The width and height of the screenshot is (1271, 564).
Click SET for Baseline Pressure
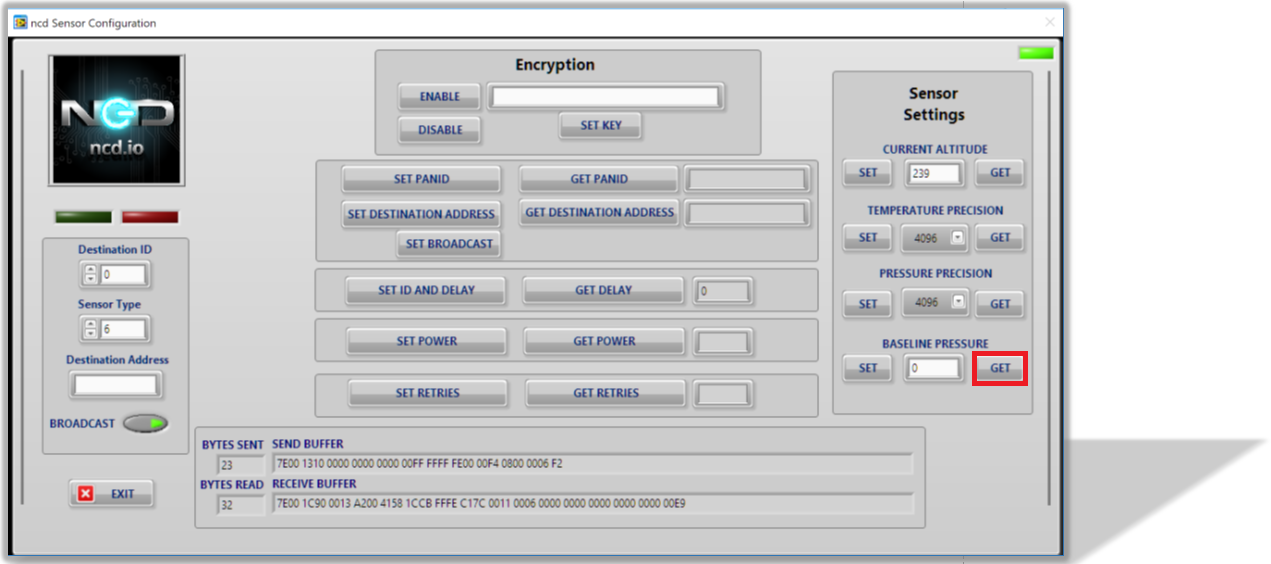(868, 368)
